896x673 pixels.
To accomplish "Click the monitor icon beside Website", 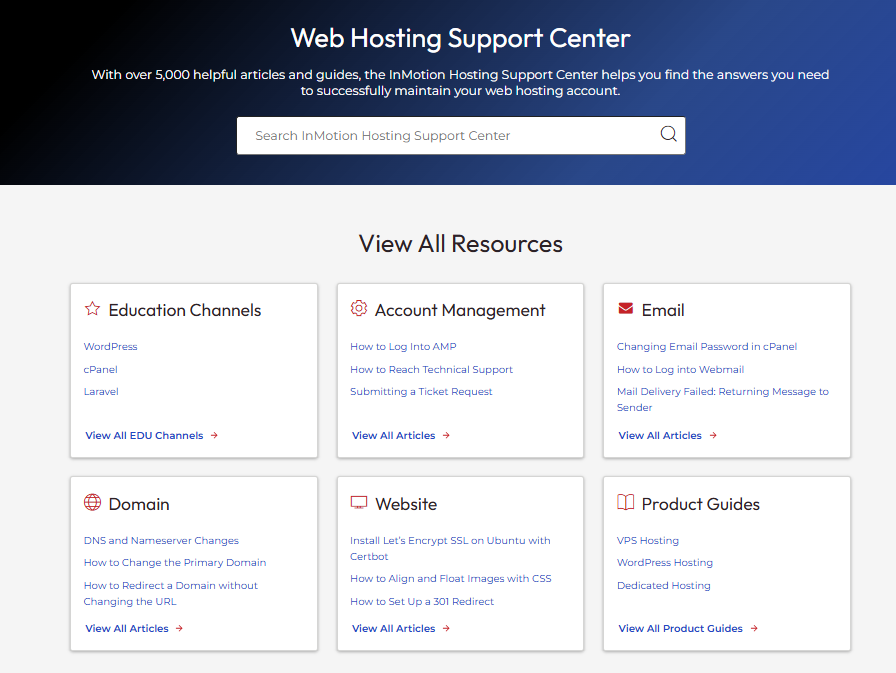I will pyautogui.click(x=358, y=503).
